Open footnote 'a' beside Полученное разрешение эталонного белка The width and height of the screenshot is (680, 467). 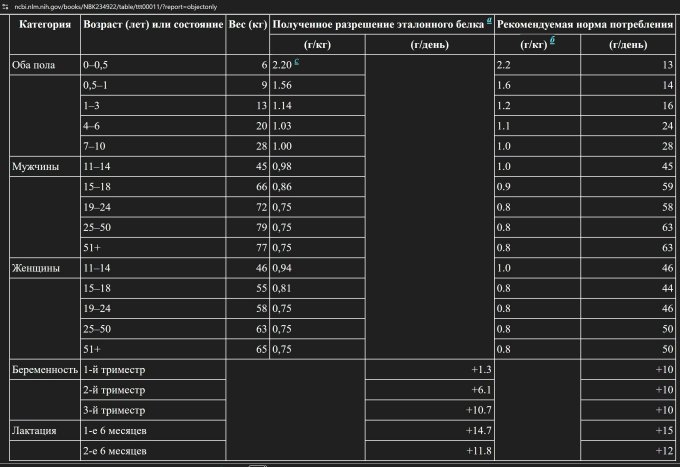489,21
